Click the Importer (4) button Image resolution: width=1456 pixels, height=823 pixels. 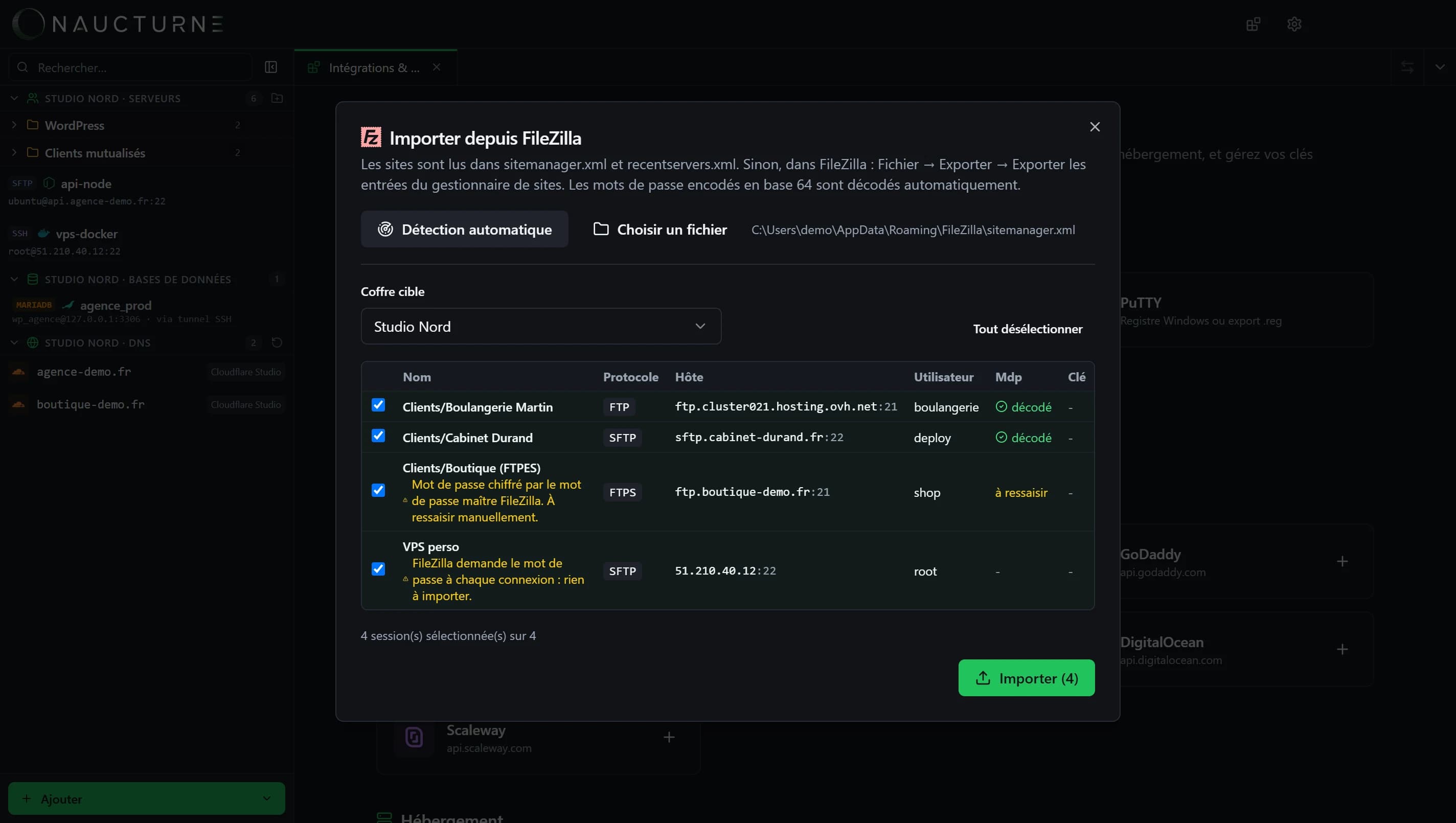pos(1027,678)
